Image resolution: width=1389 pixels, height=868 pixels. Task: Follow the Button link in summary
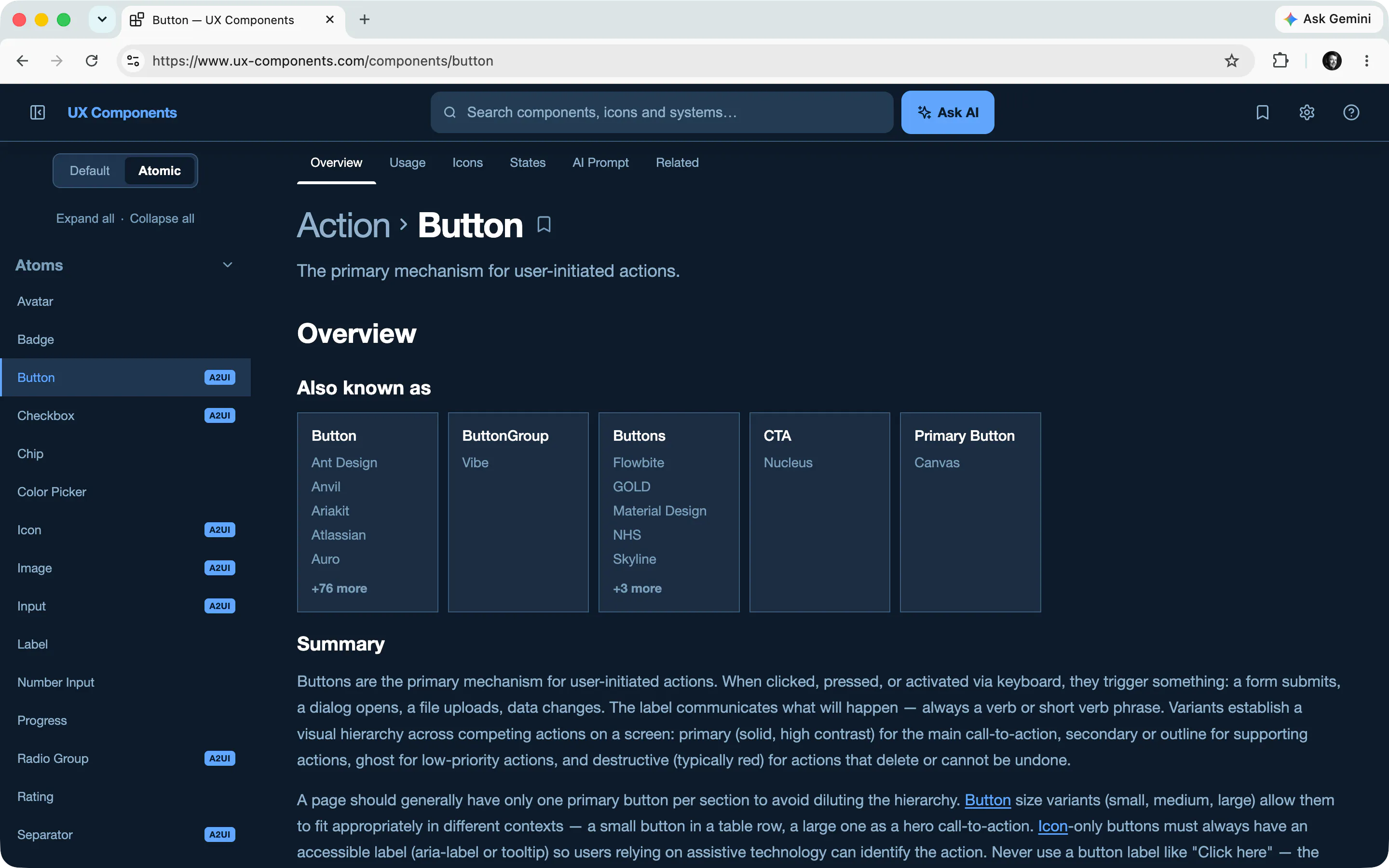[x=987, y=800]
